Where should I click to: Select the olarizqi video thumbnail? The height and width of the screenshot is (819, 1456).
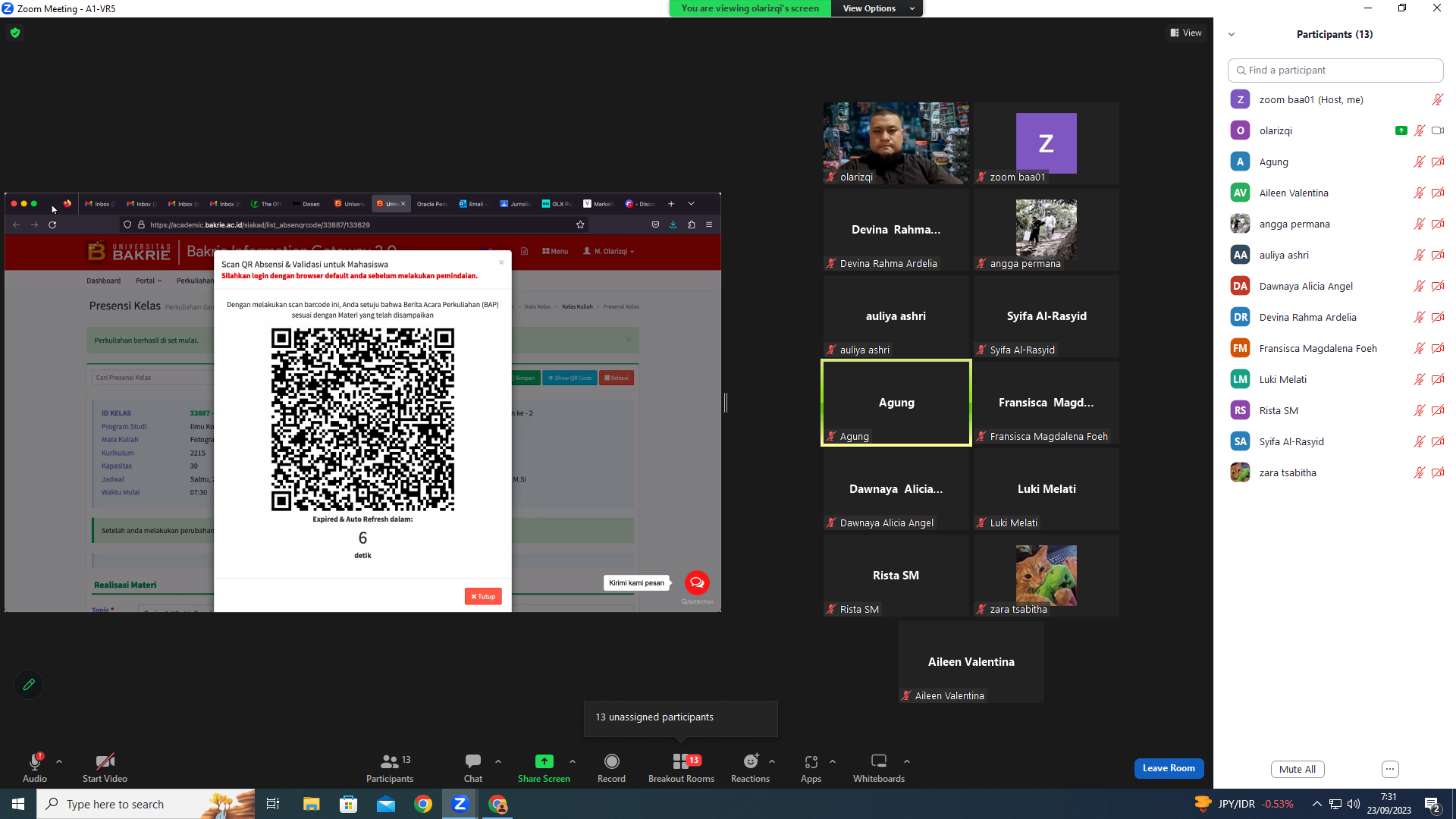[x=896, y=143]
